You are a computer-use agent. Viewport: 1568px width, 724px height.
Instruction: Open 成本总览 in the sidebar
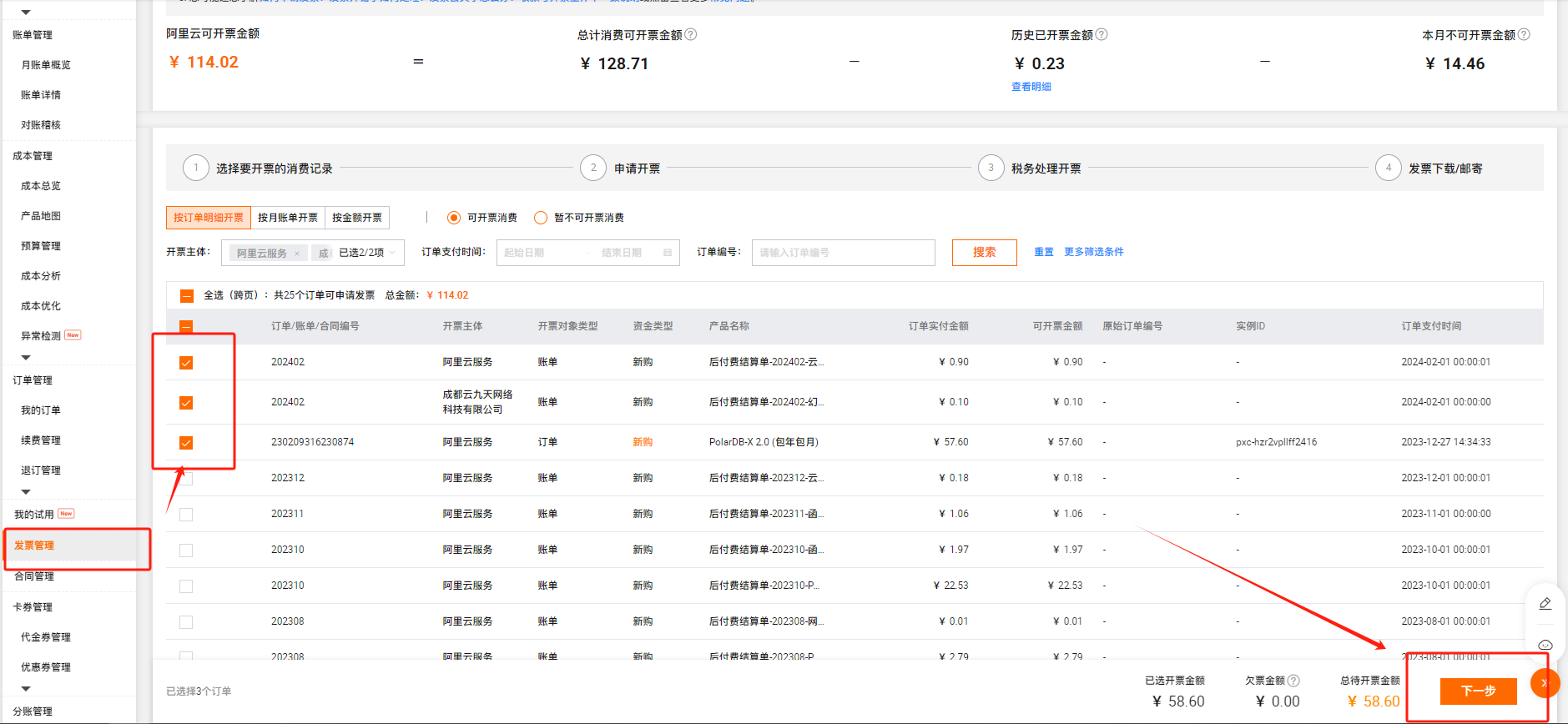41,186
